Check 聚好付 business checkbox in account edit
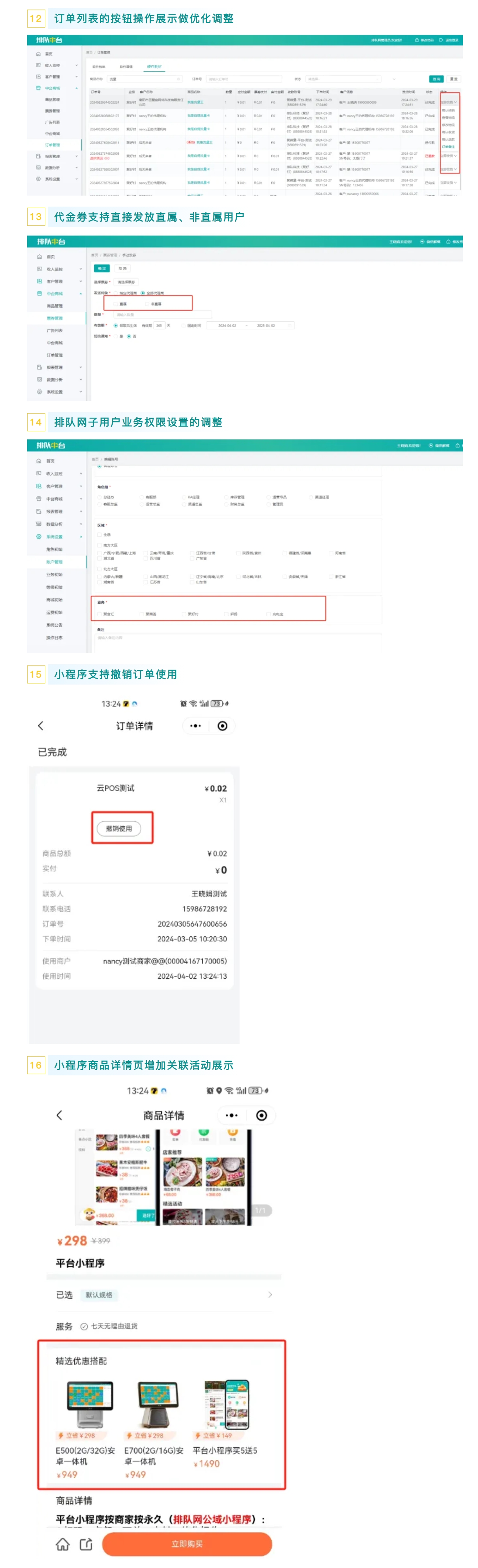478x1568 pixels. (x=183, y=614)
